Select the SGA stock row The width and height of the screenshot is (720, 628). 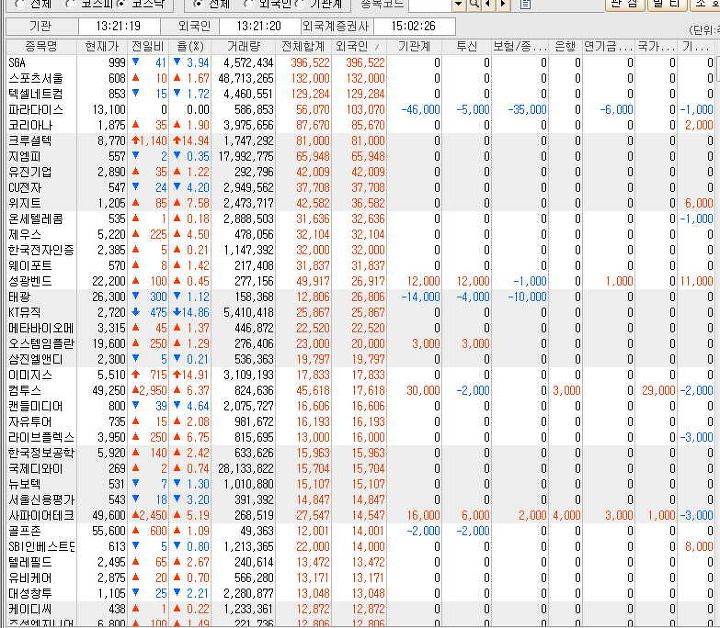[360, 62]
